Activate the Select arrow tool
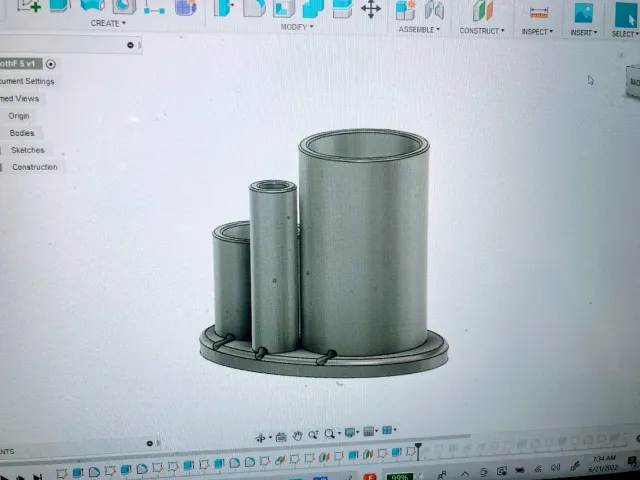 tap(626, 15)
